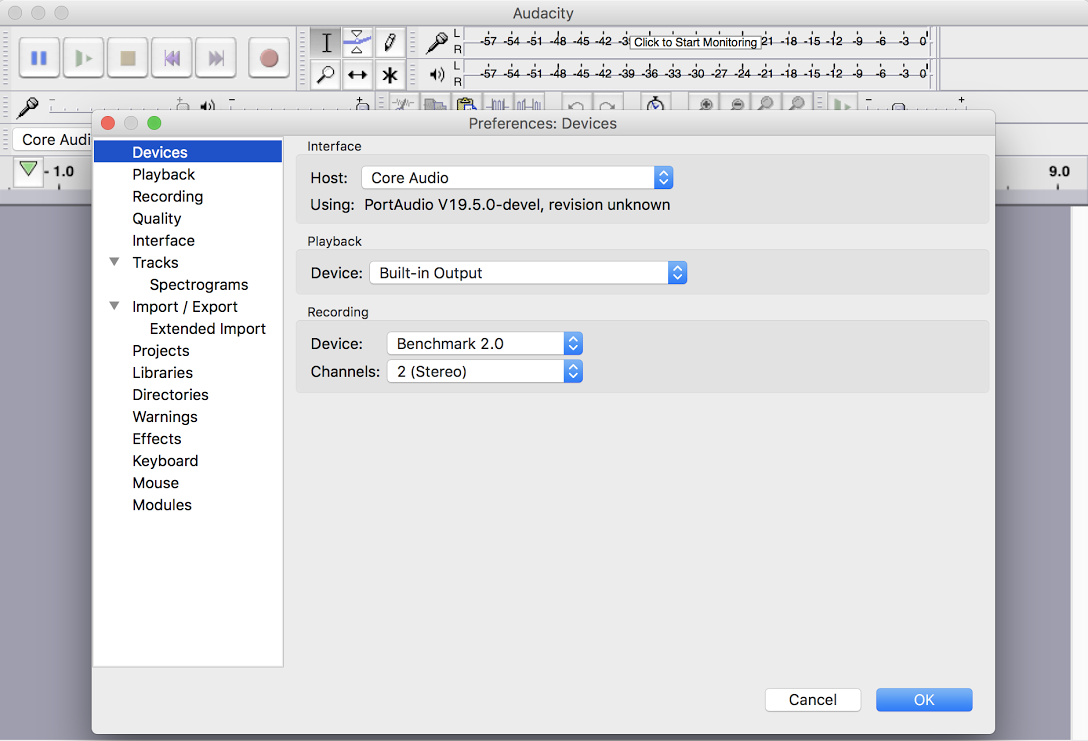Screen dimensions: 1088x741
Task: Click the playback volume slider thumb
Action: click(x=362, y=105)
